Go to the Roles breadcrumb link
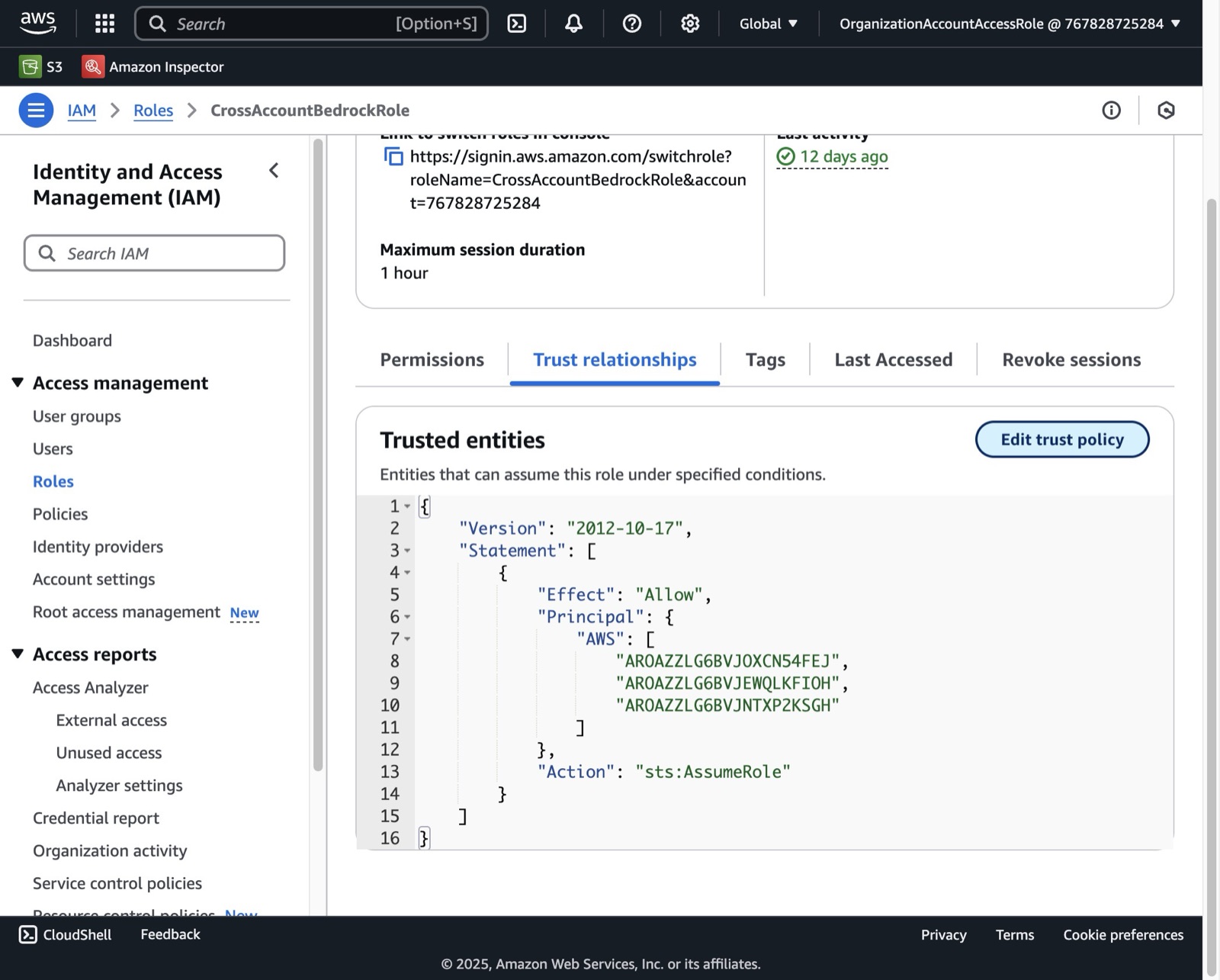The image size is (1220, 980). 153,111
